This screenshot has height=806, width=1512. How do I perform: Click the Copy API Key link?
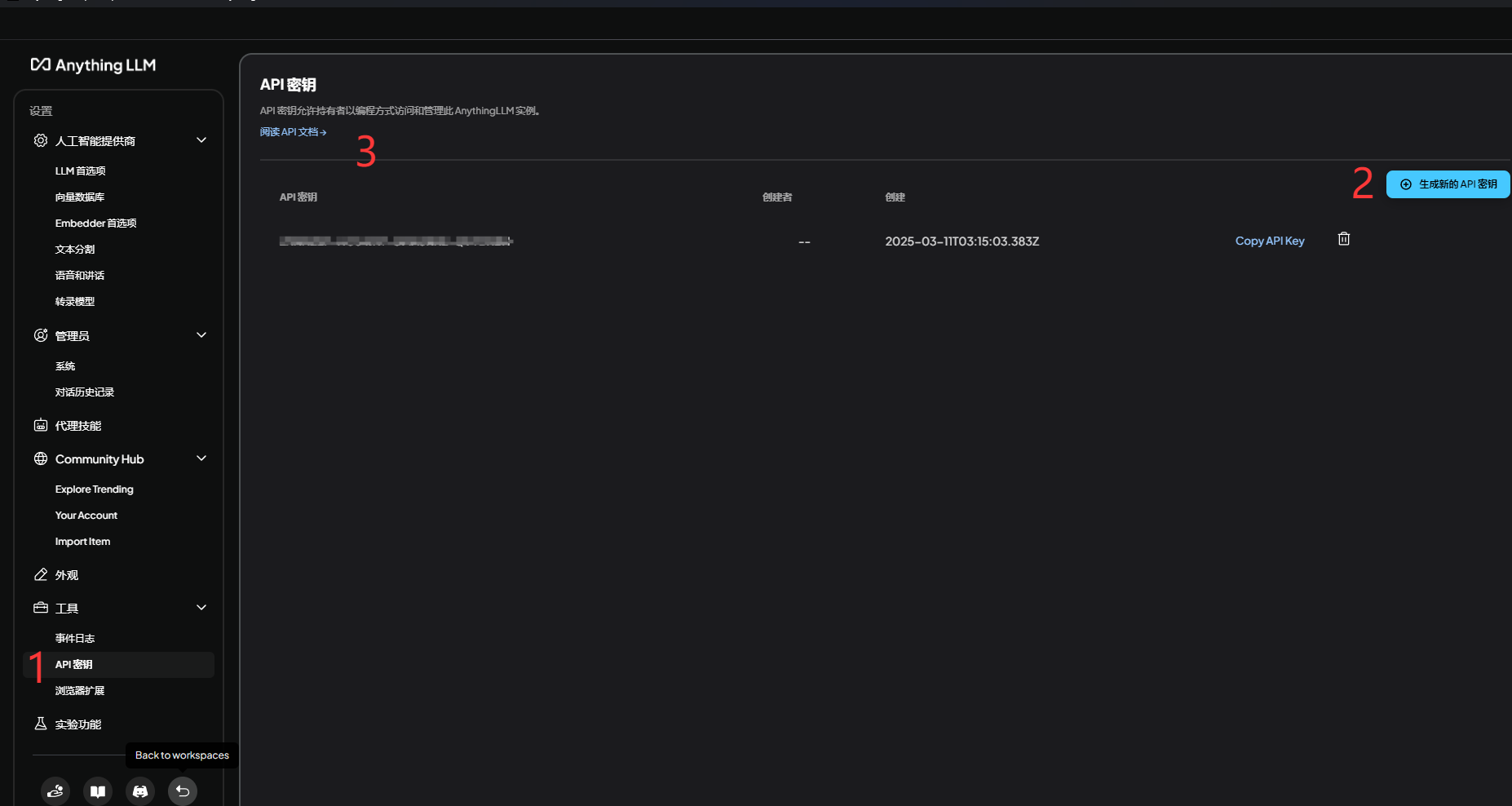tap(1270, 241)
